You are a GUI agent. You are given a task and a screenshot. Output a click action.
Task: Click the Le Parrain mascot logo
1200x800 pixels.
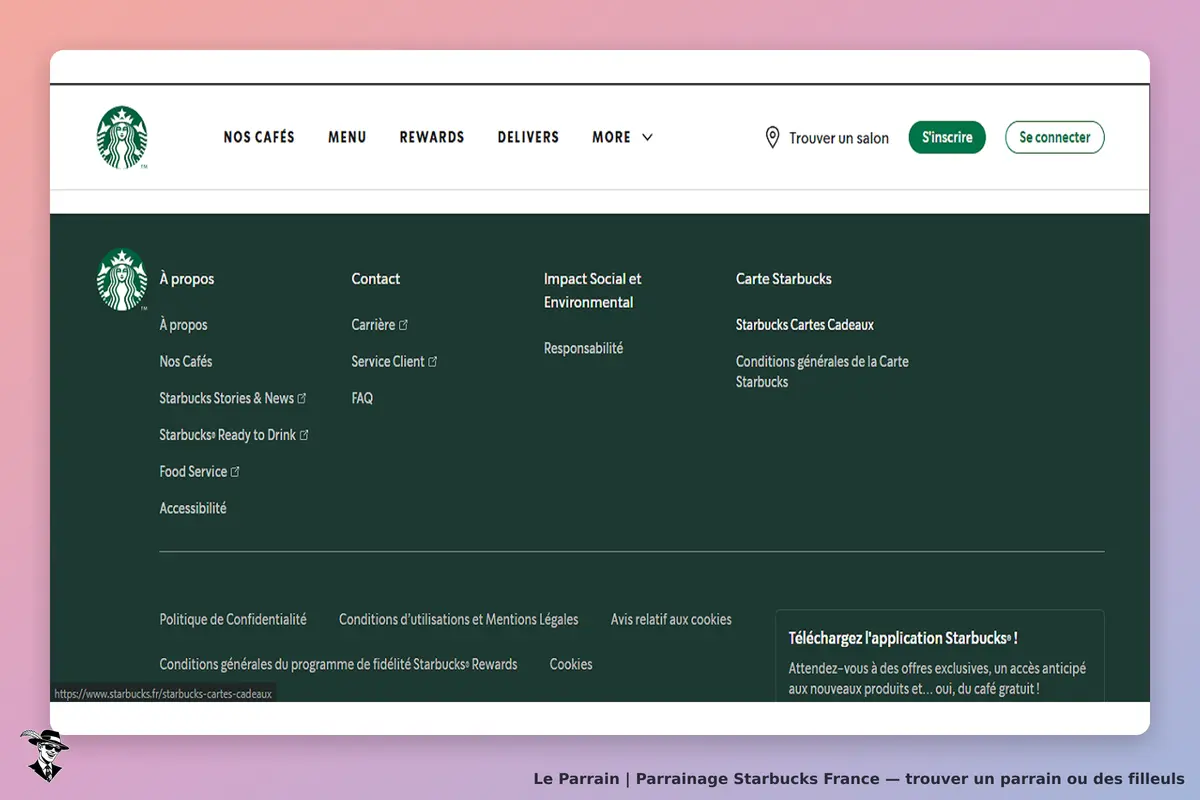44,756
